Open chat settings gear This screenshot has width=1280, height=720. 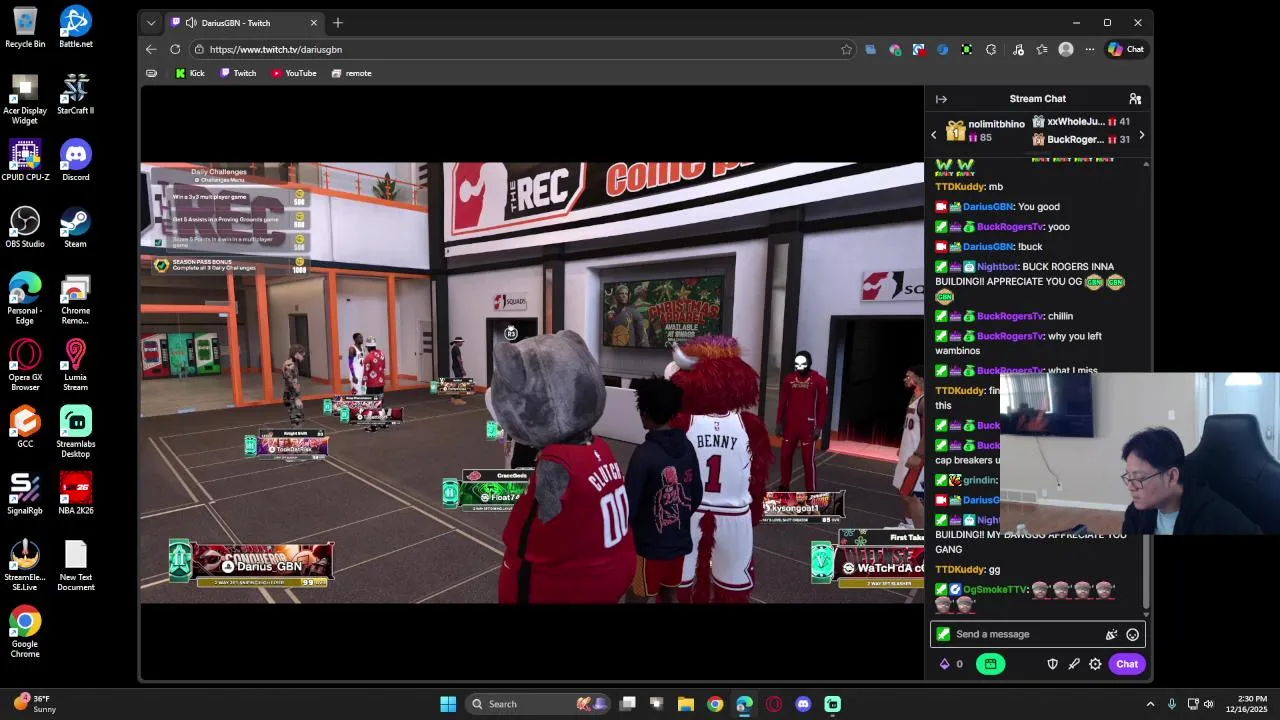[1095, 664]
